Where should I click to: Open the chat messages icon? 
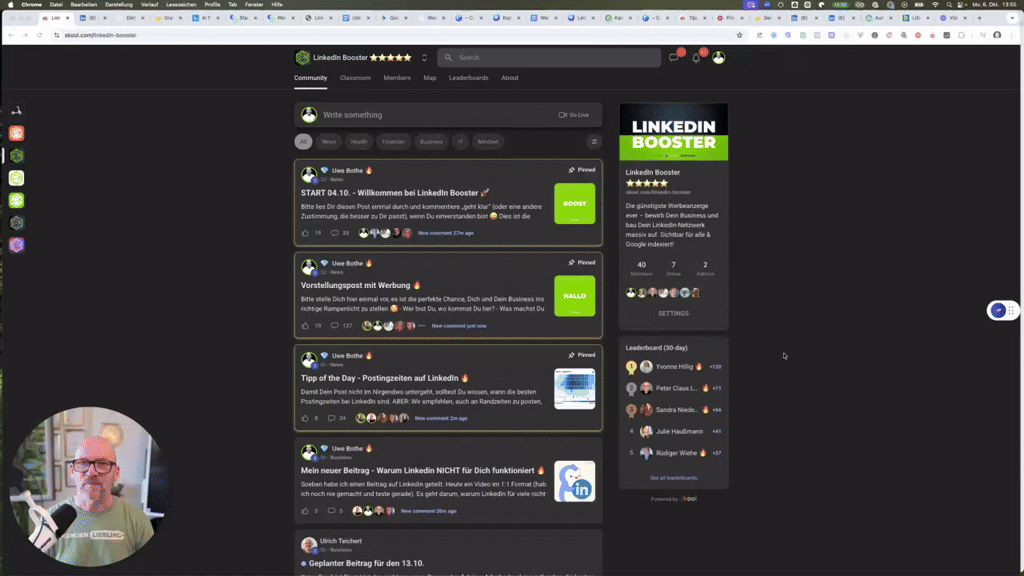point(673,57)
